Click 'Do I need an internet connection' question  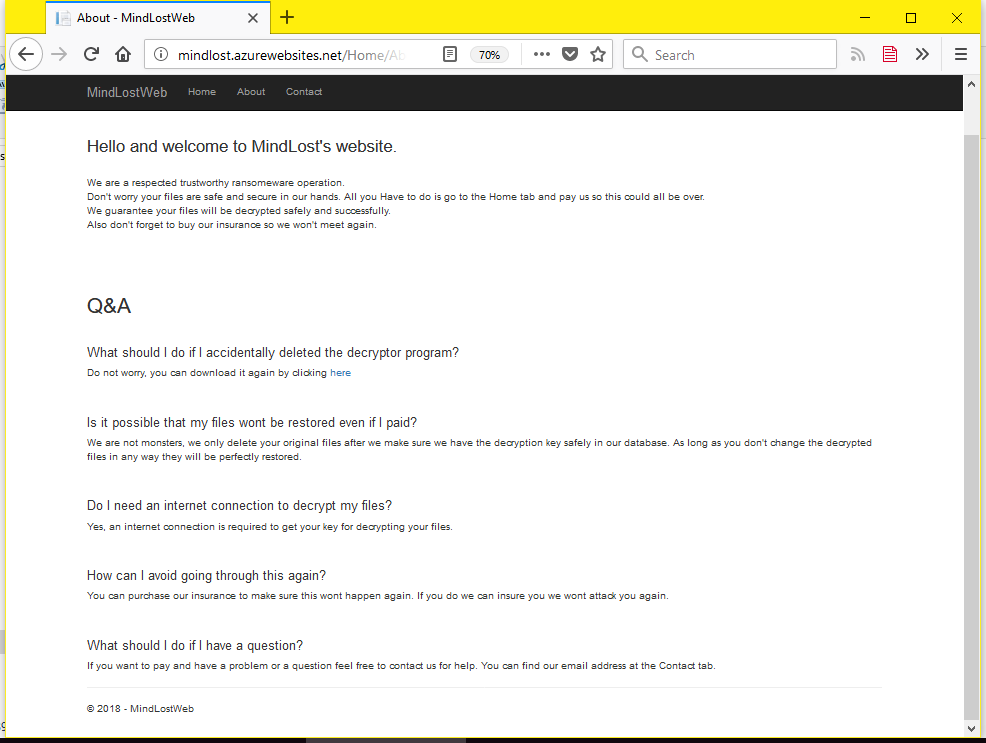(239, 506)
